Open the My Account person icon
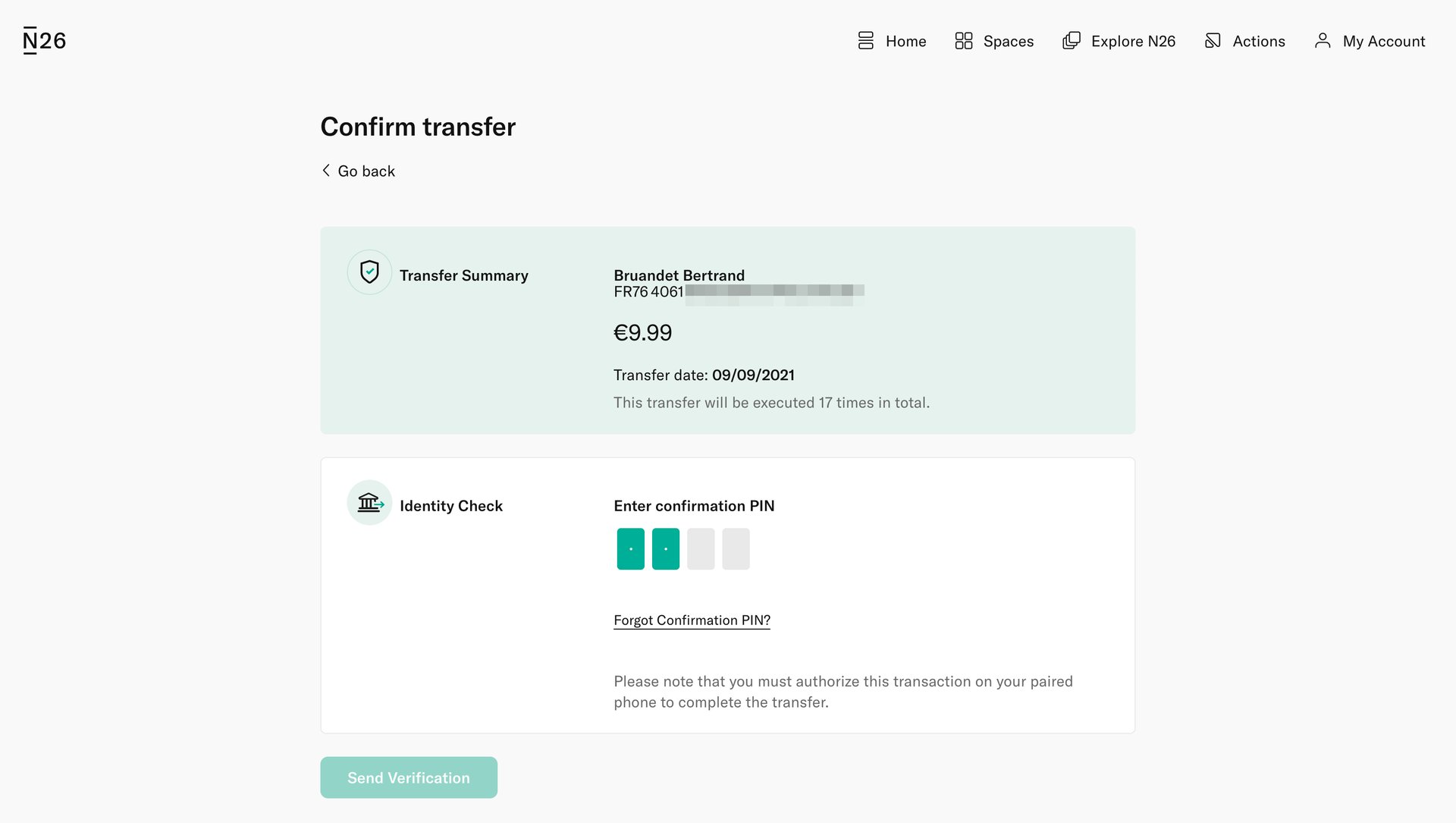This screenshot has height=823, width=1456. click(1323, 41)
